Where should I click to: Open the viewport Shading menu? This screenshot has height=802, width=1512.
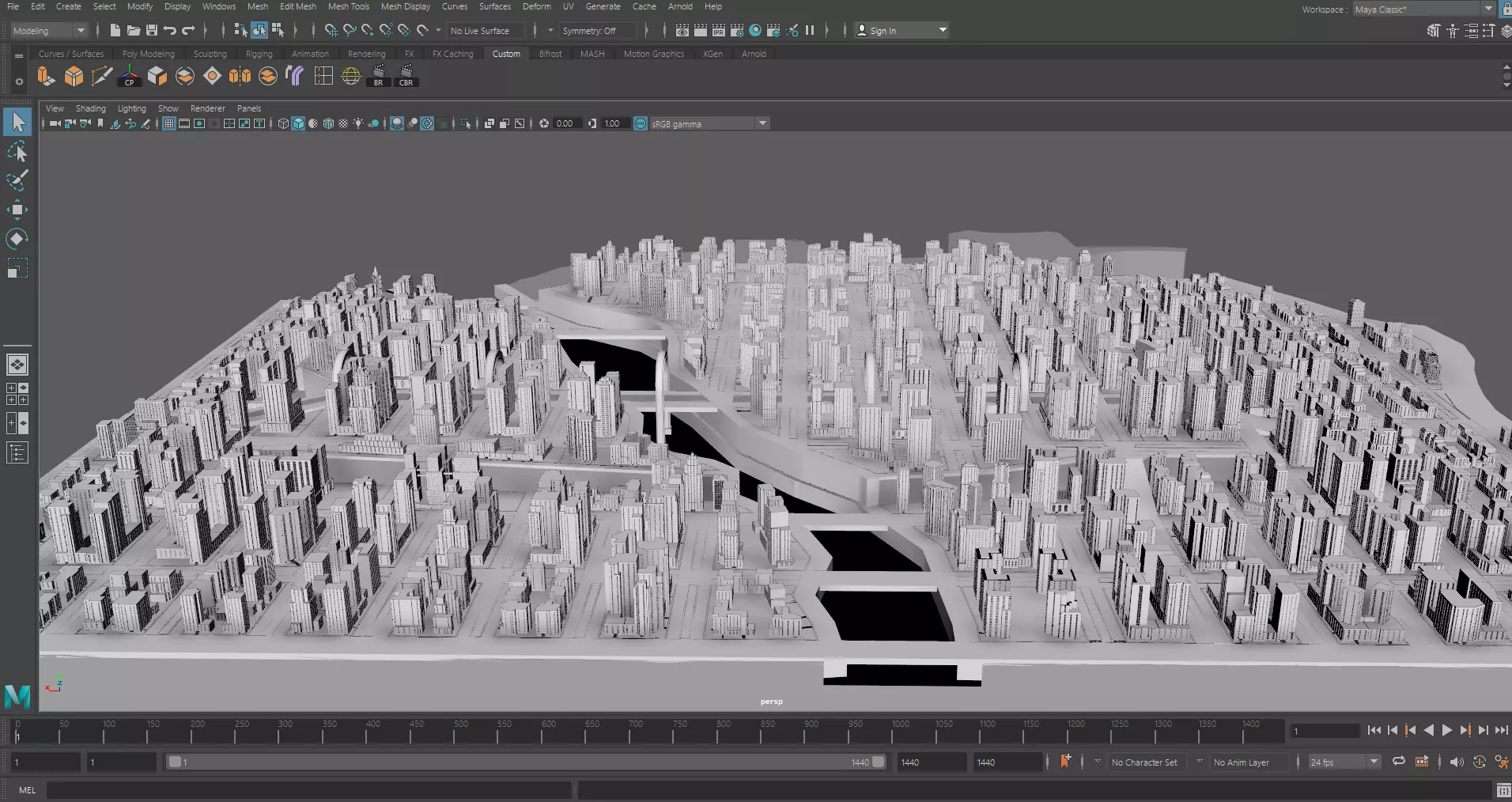[90, 108]
